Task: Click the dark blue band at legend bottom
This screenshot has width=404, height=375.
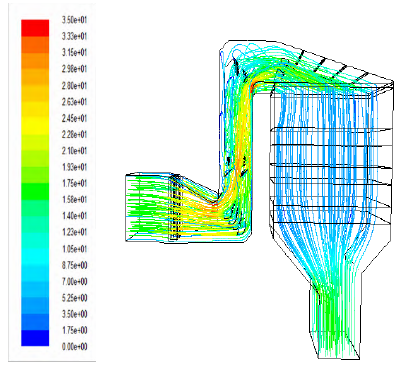Action: point(35,338)
